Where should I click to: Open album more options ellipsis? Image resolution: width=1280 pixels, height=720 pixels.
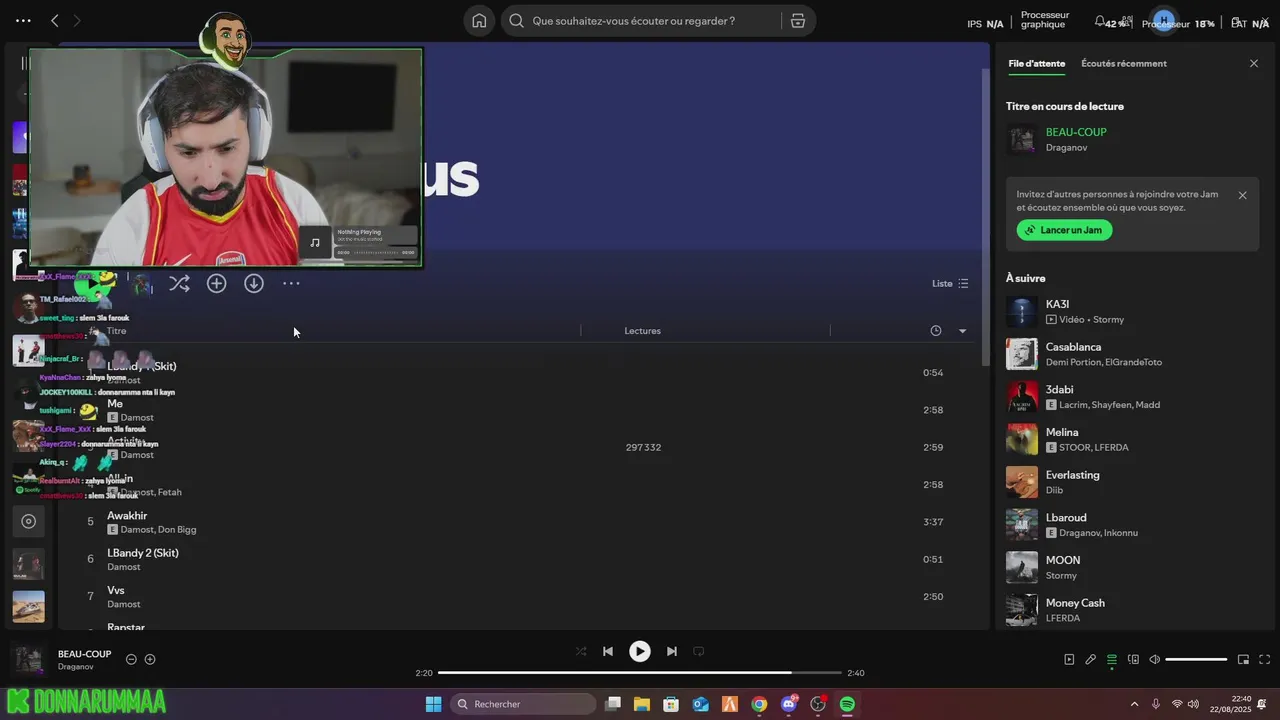click(x=291, y=284)
